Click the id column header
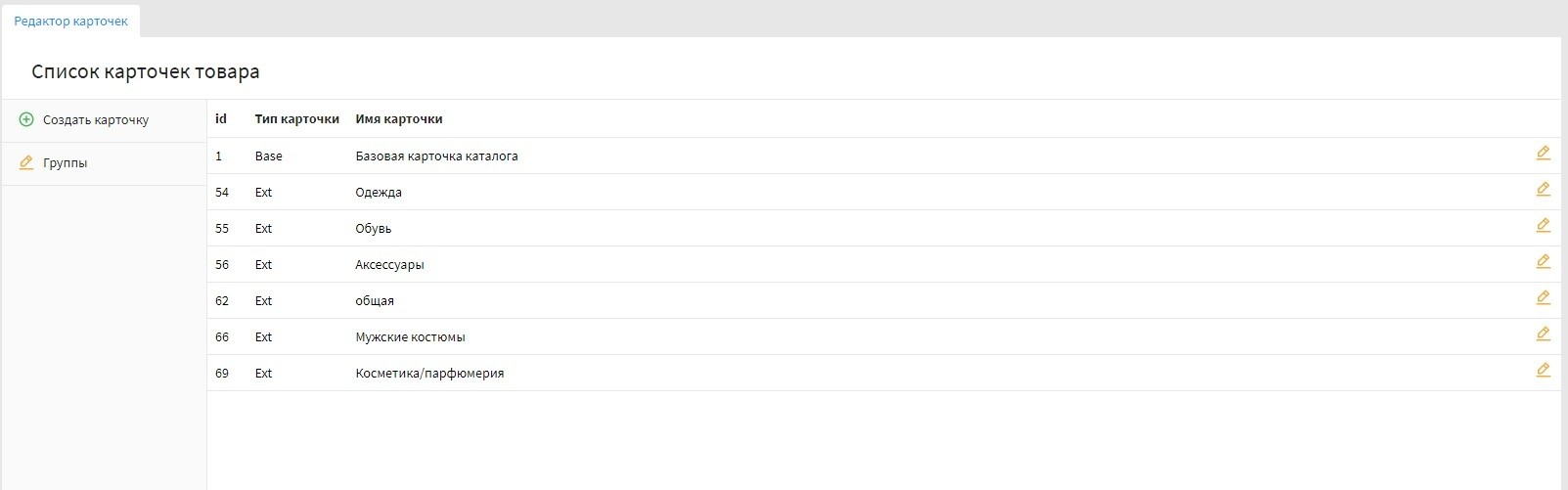Screen dimensions: 1568x490 [x=221, y=119]
